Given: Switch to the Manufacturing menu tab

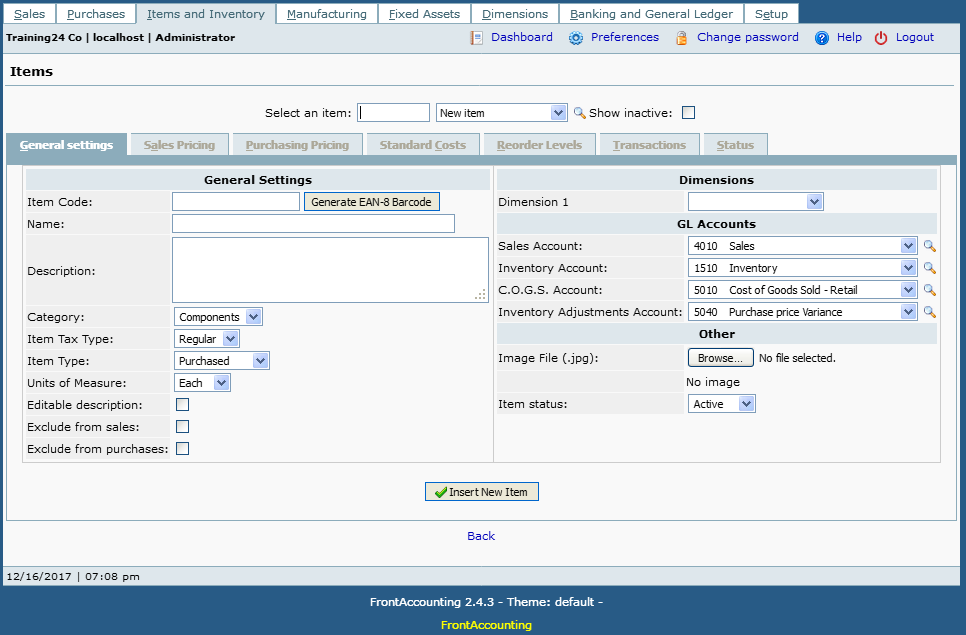Looking at the screenshot, I should (327, 14).
